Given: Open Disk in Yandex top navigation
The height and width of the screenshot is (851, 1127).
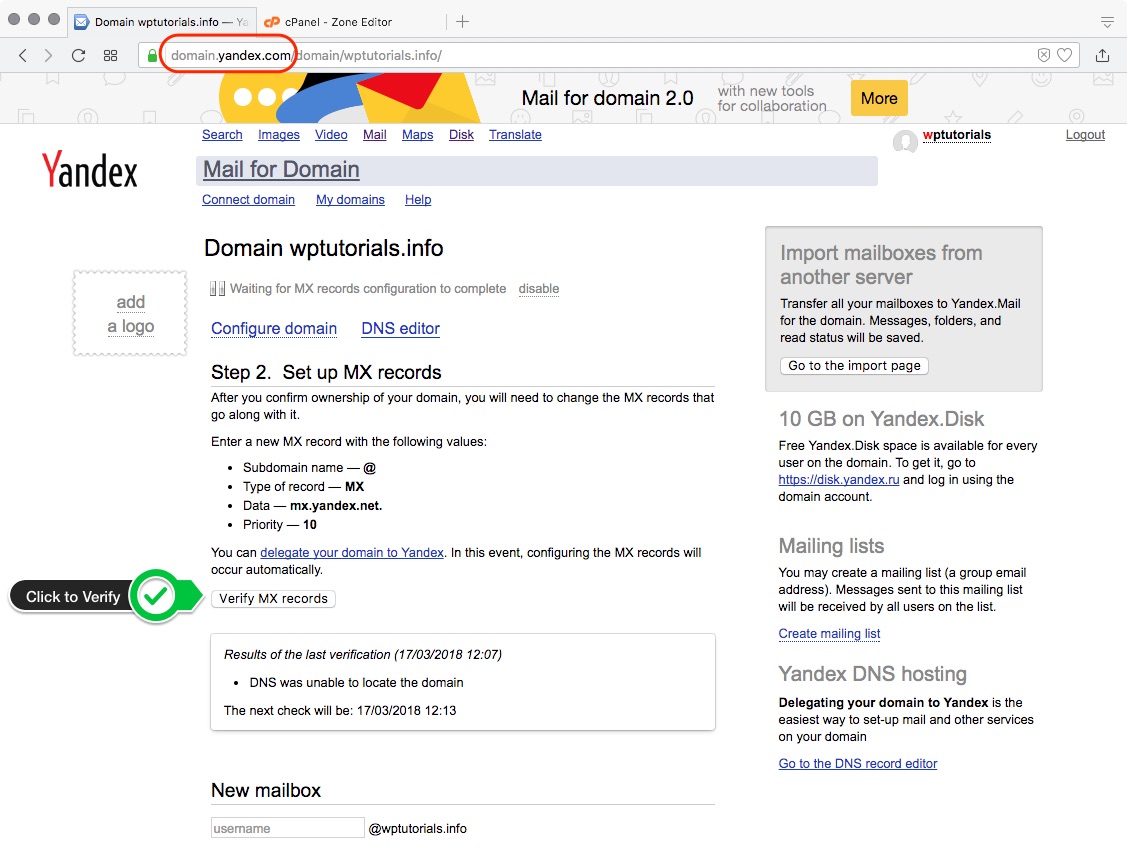Looking at the screenshot, I should coord(461,134).
